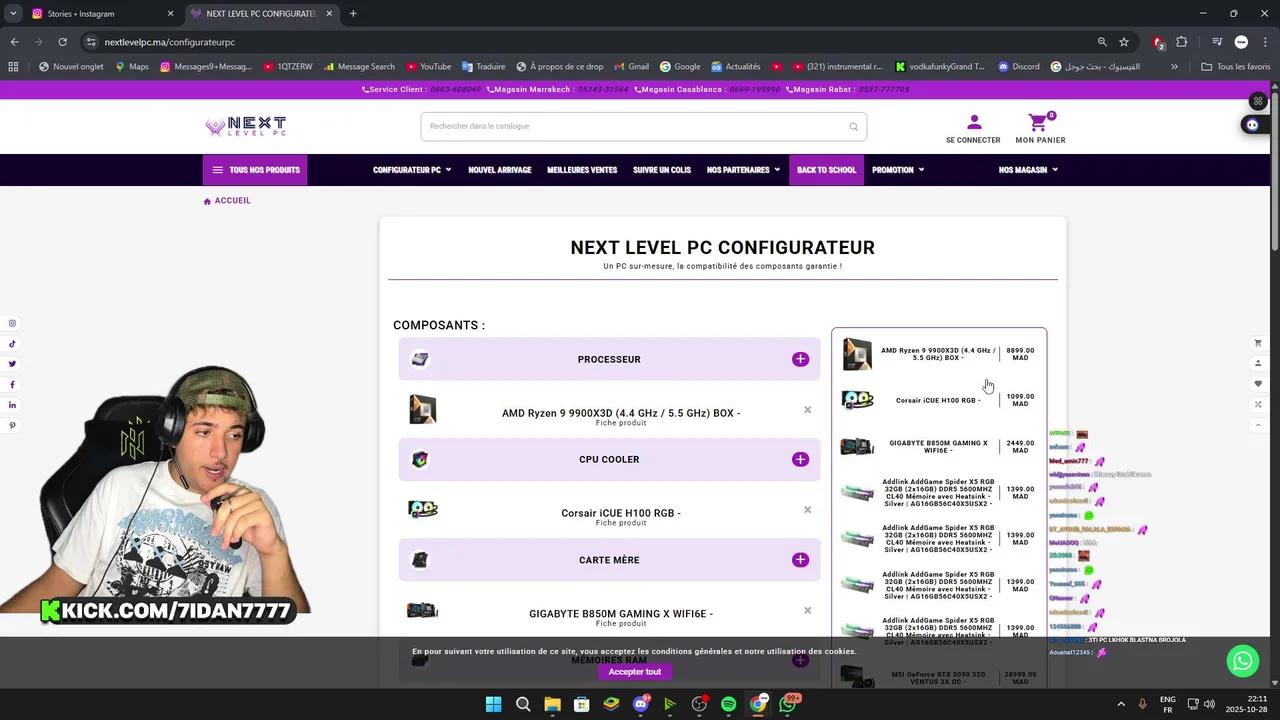Open the Discord bookmark
The image size is (1280, 720).
point(1018,67)
